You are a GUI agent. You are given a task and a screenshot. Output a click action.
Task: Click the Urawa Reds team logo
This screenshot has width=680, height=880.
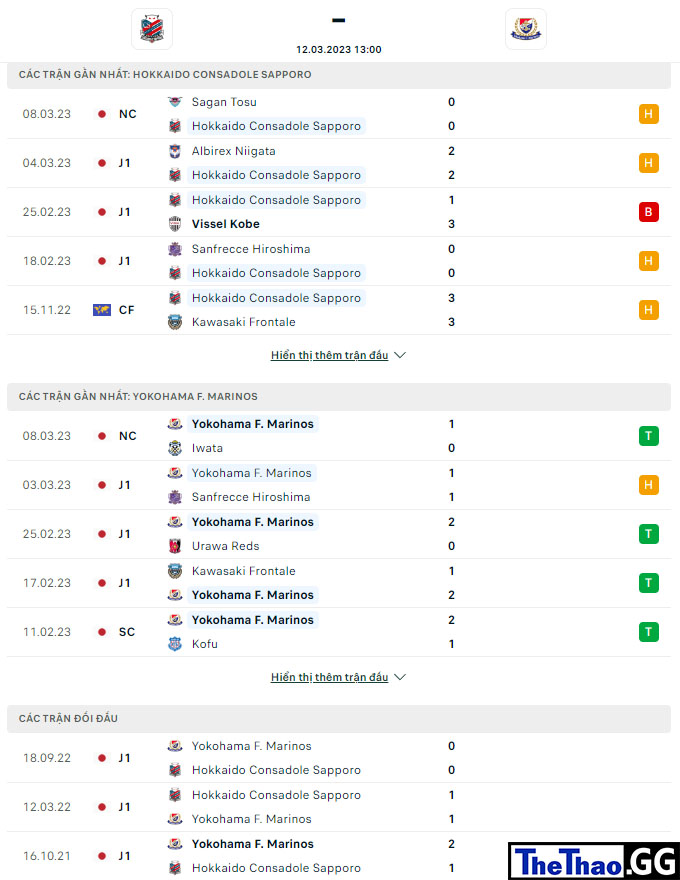[x=175, y=546]
